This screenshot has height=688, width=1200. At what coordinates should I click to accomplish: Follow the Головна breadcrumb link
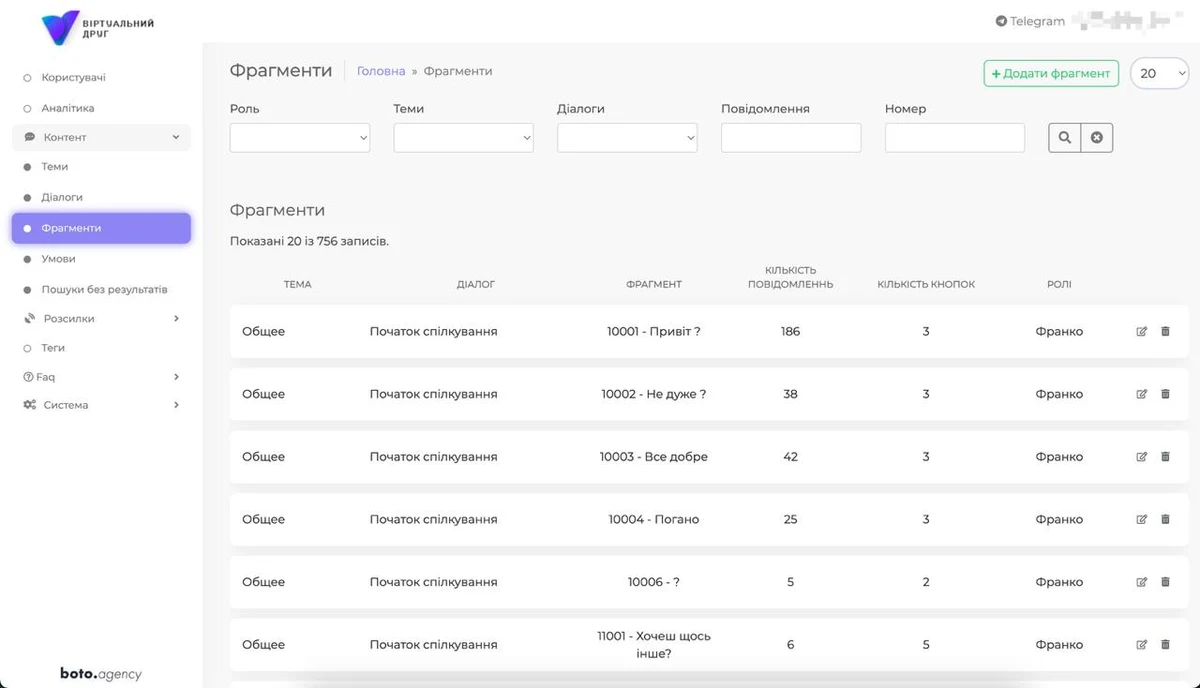(x=381, y=71)
